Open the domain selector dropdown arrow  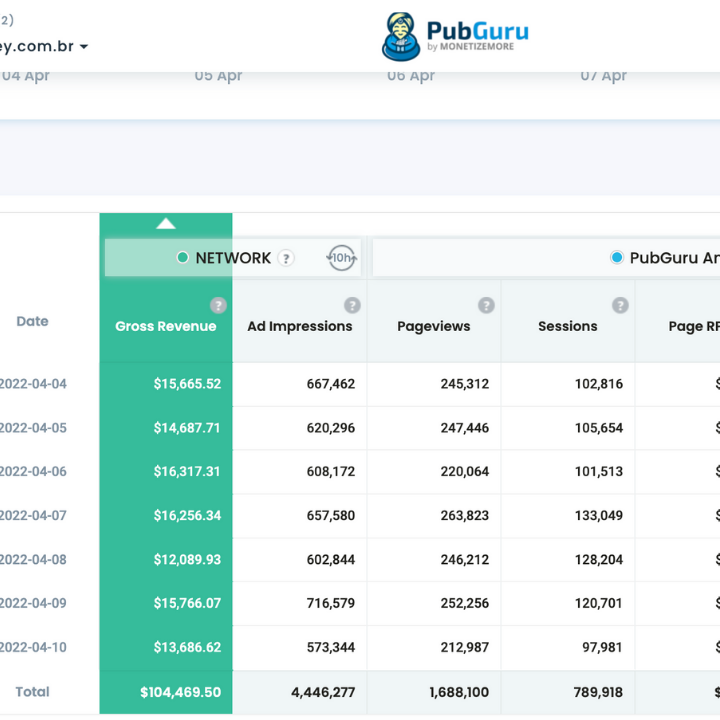tap(84, 46)
